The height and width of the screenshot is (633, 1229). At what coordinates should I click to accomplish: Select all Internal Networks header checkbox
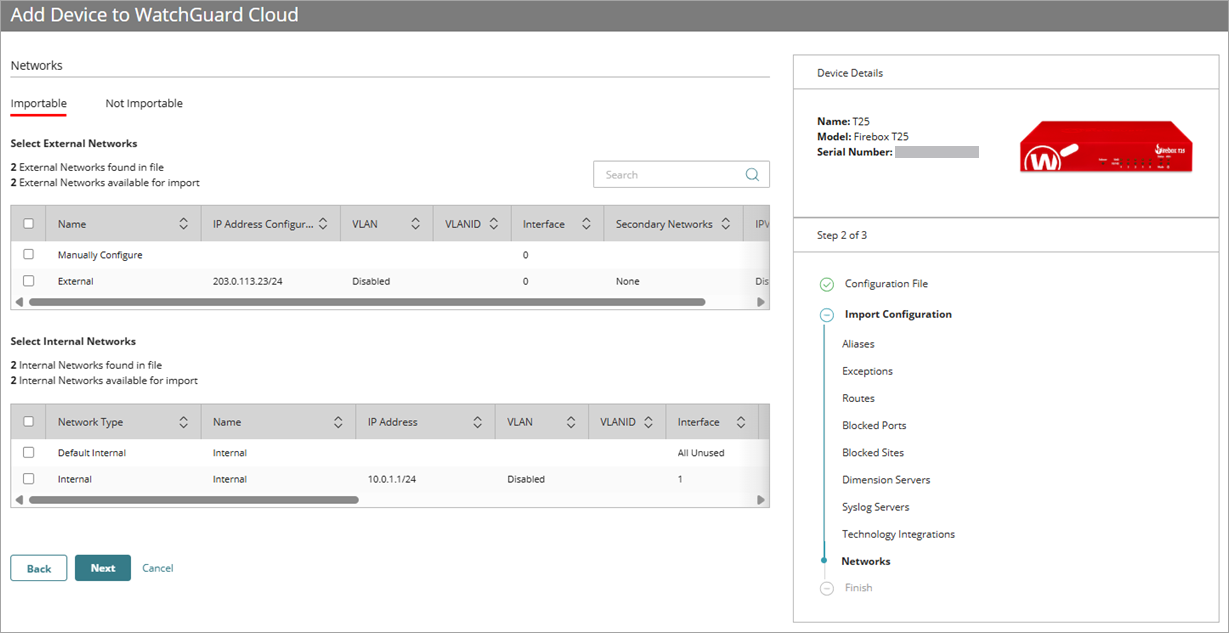29,422
